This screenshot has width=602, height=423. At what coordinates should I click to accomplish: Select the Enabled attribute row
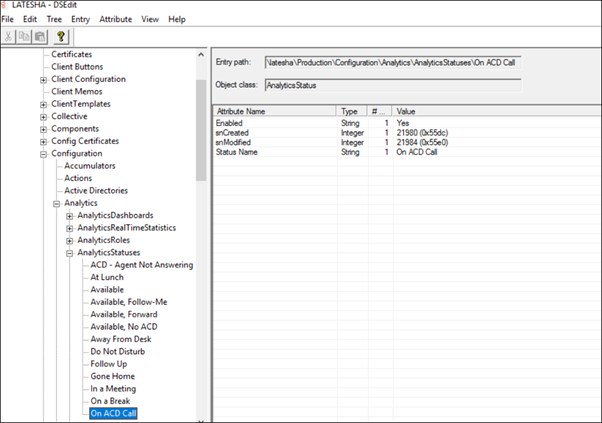230,122
